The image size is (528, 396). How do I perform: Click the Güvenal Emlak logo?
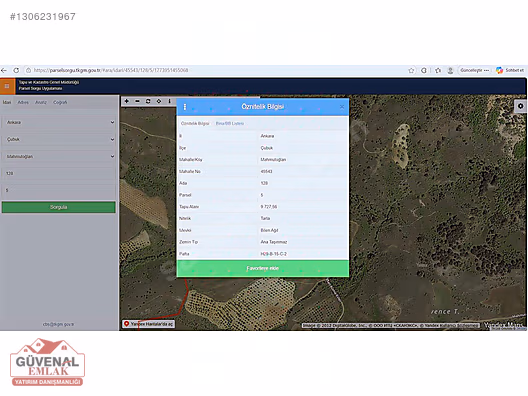pos(47,362)
